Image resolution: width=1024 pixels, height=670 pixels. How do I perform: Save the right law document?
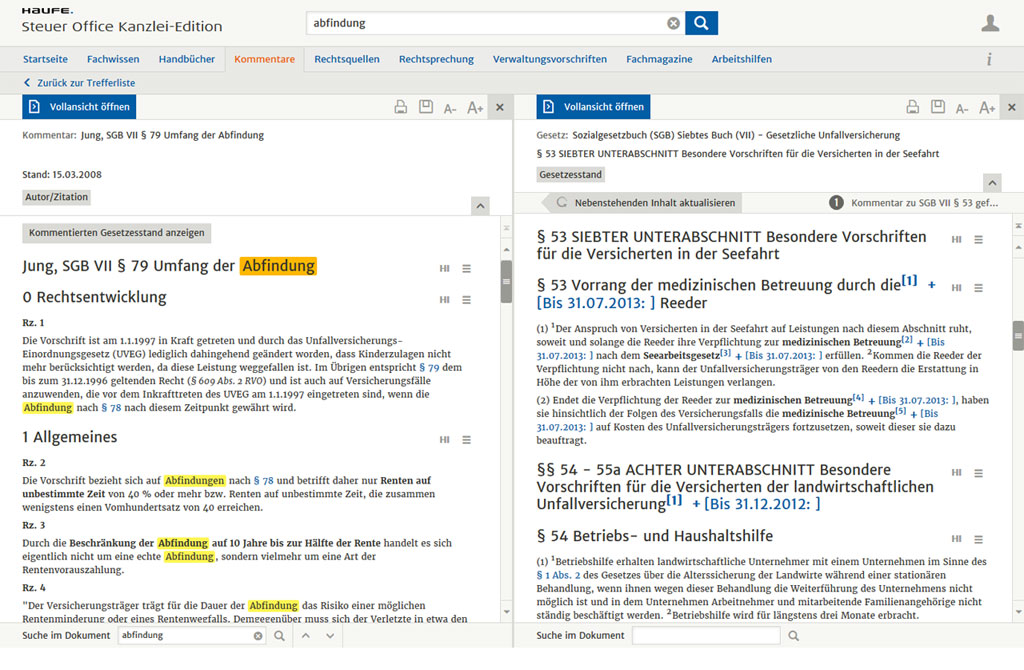point(938,106)
